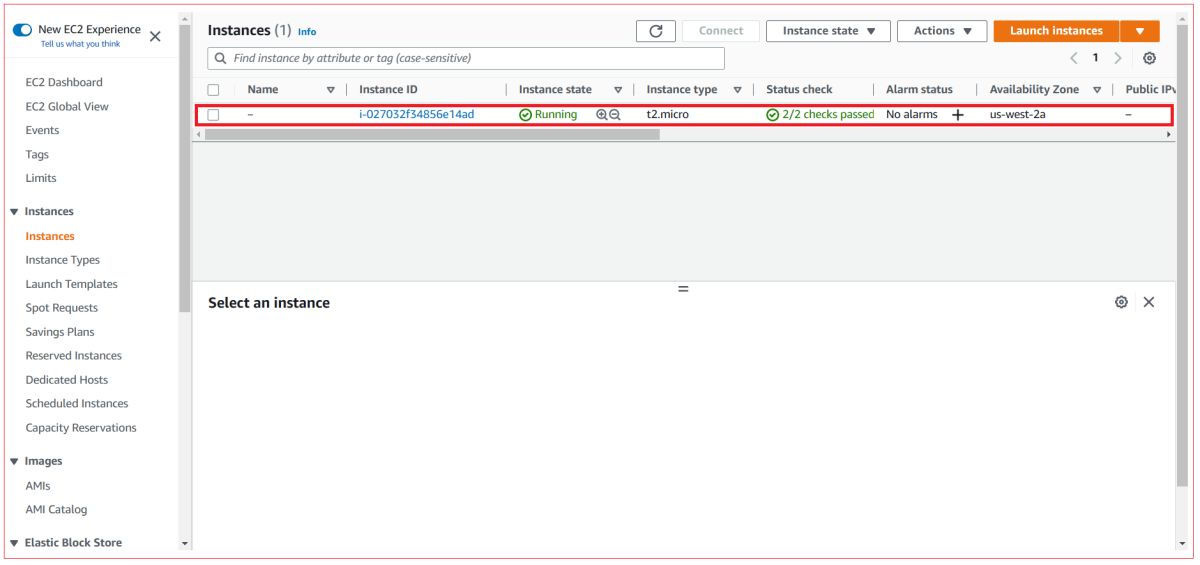
Task: Click the Instance ID column header
Action: [x=388, y=90]
